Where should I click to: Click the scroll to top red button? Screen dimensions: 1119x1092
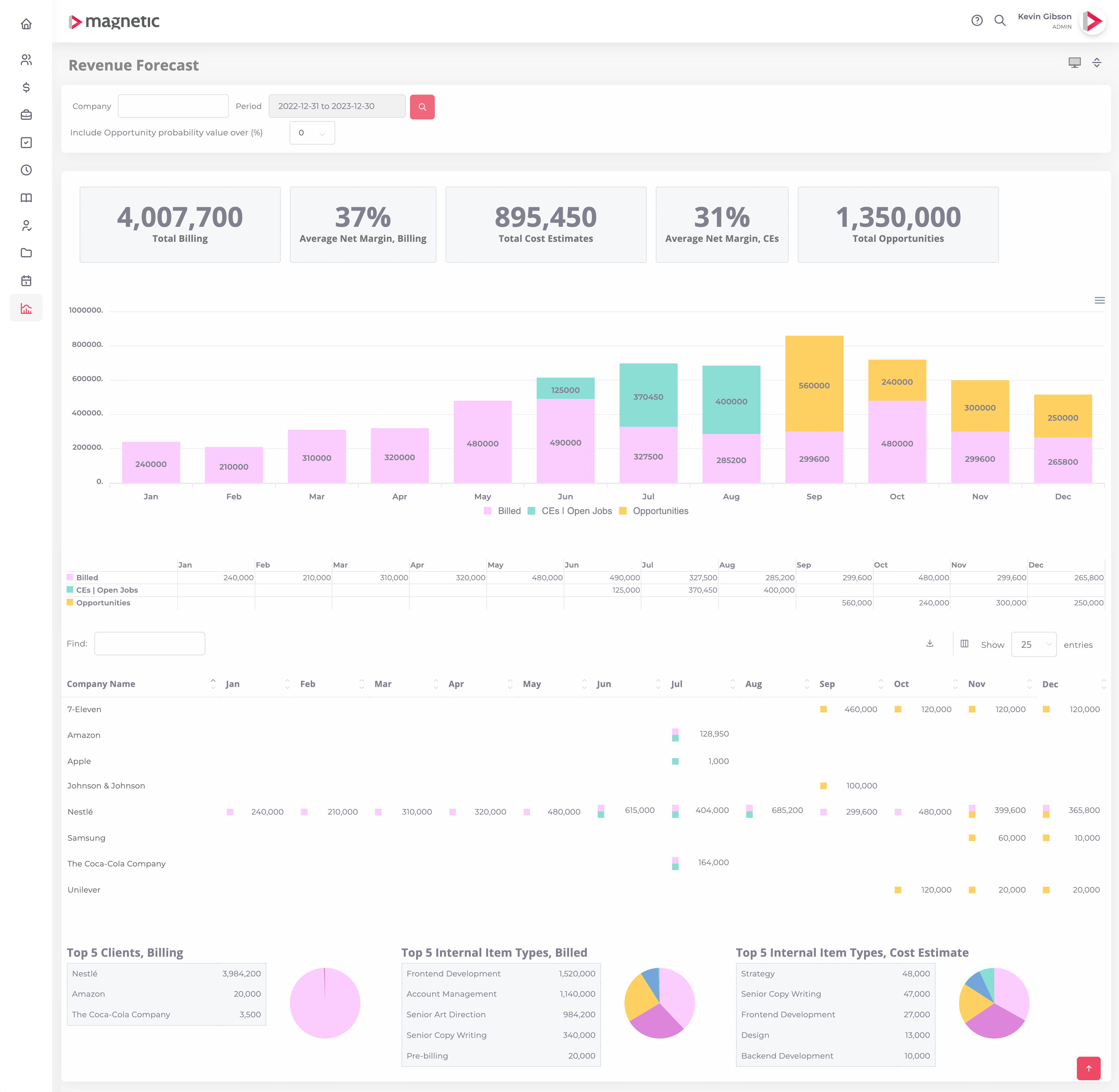1088,1068
